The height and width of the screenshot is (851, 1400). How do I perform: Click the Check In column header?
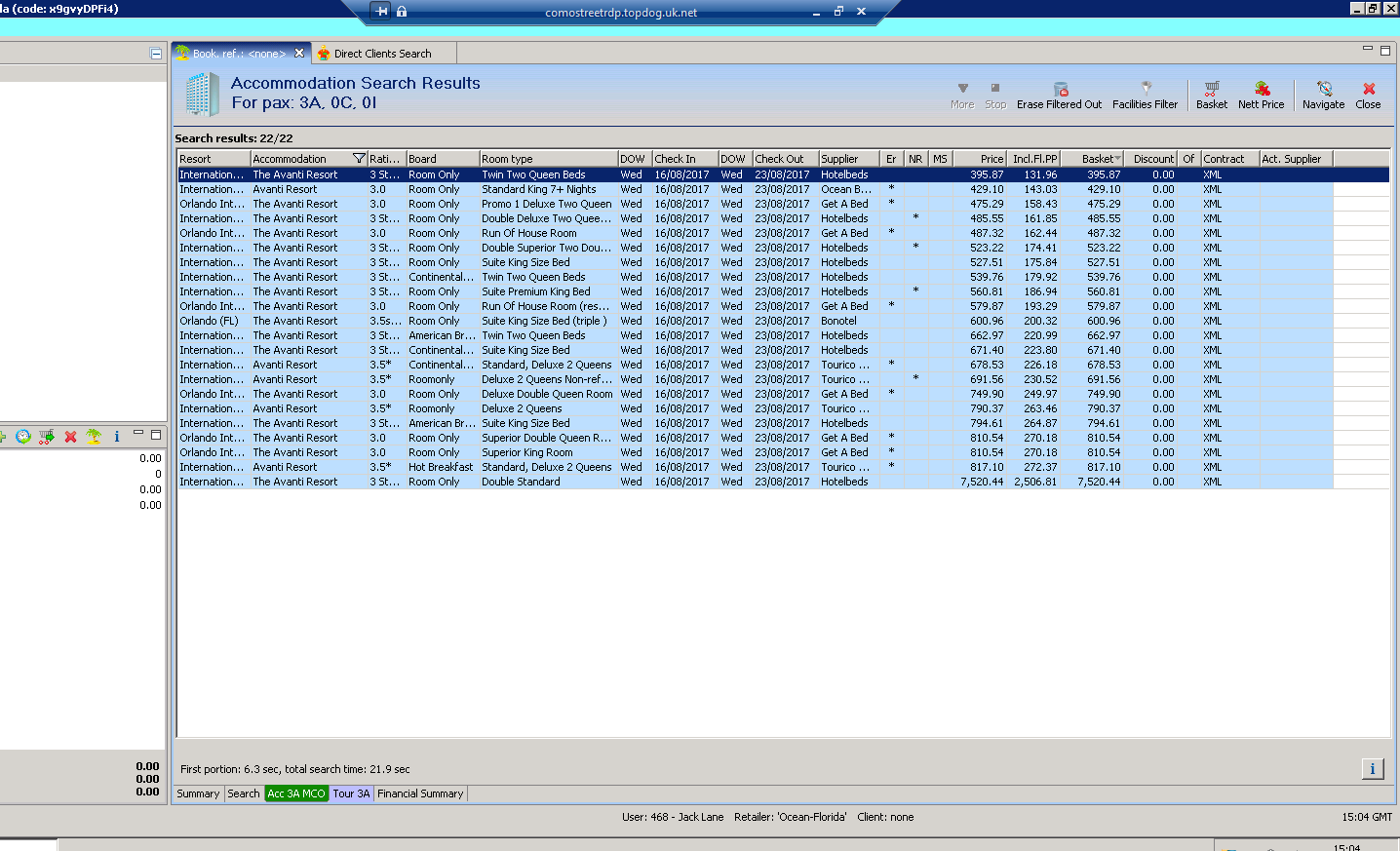pos(684,159)
